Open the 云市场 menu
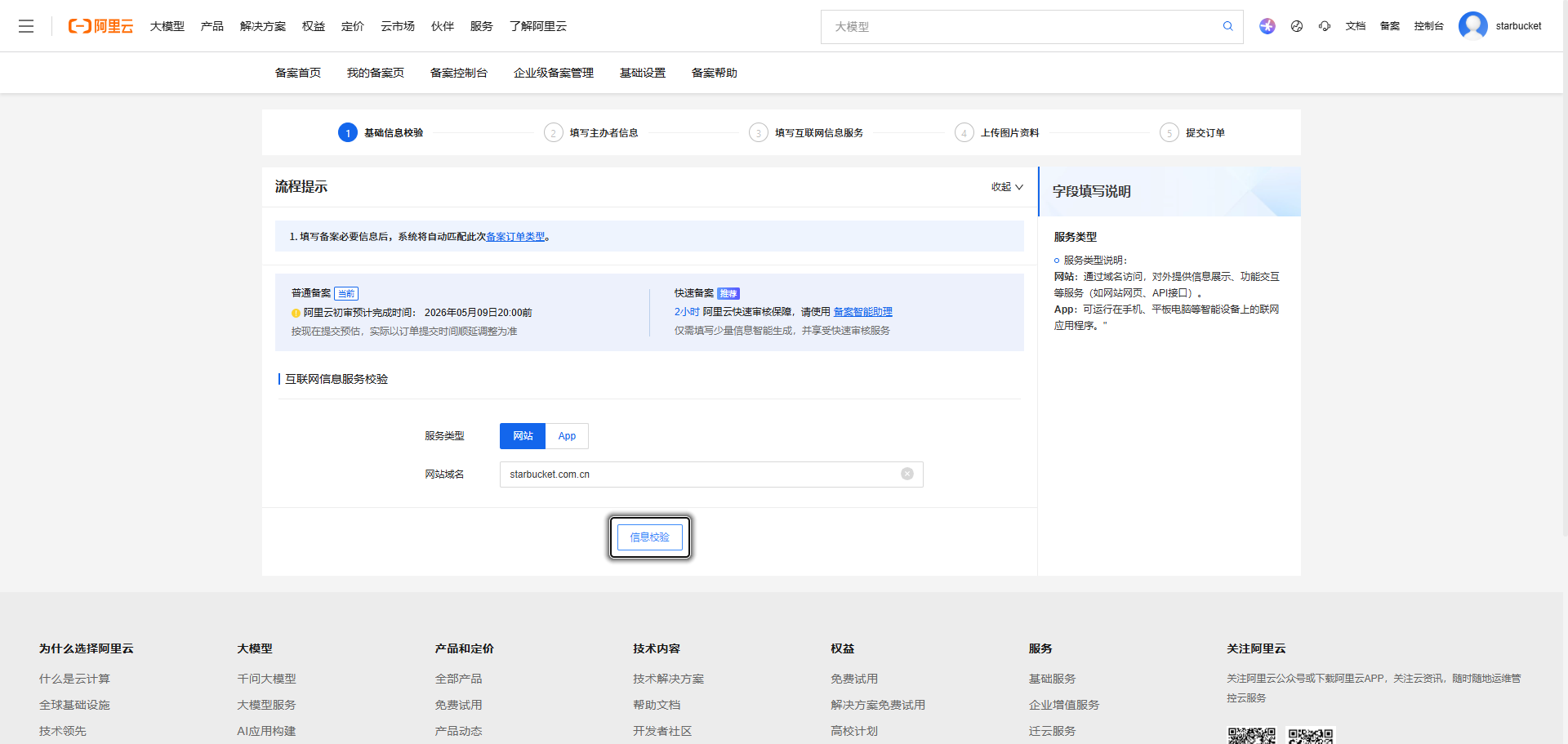Image resolution: width=1568 pixels, height=744 pixels. 398,26
